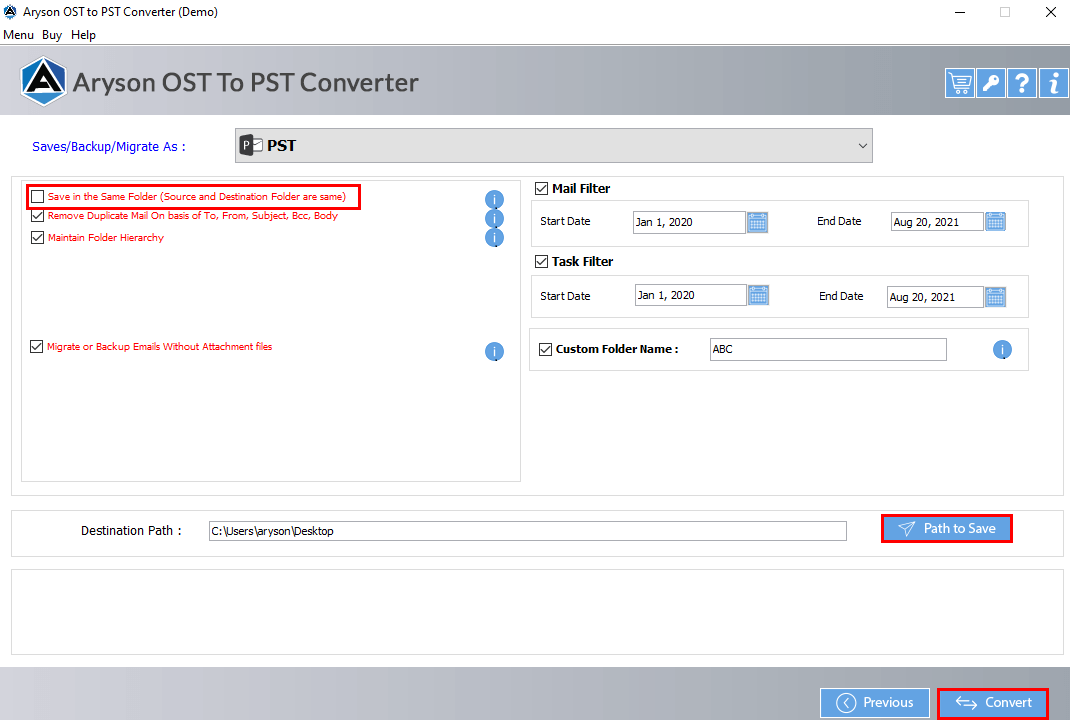Click the Task Filter Start Date field

click(691, 295)
